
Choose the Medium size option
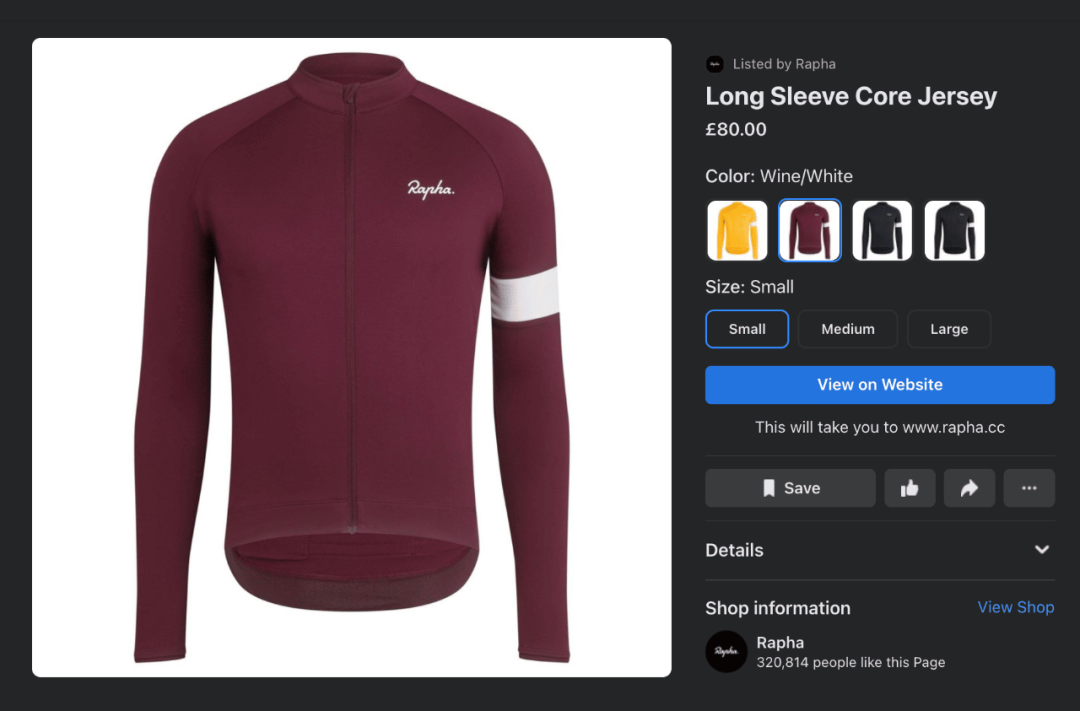(x=848, y=329)
